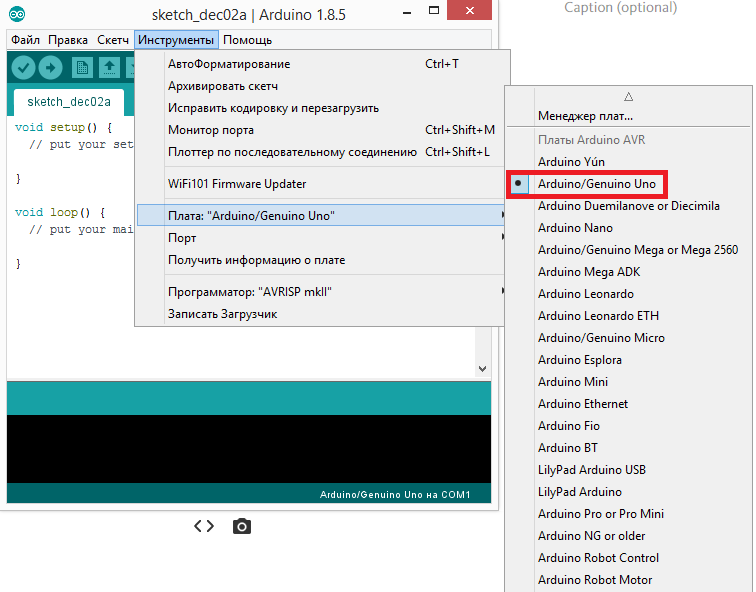The width and height of the screenshot is (756, 592).
Task: Select Arduino Nano board
Action: tap(629, 228)
